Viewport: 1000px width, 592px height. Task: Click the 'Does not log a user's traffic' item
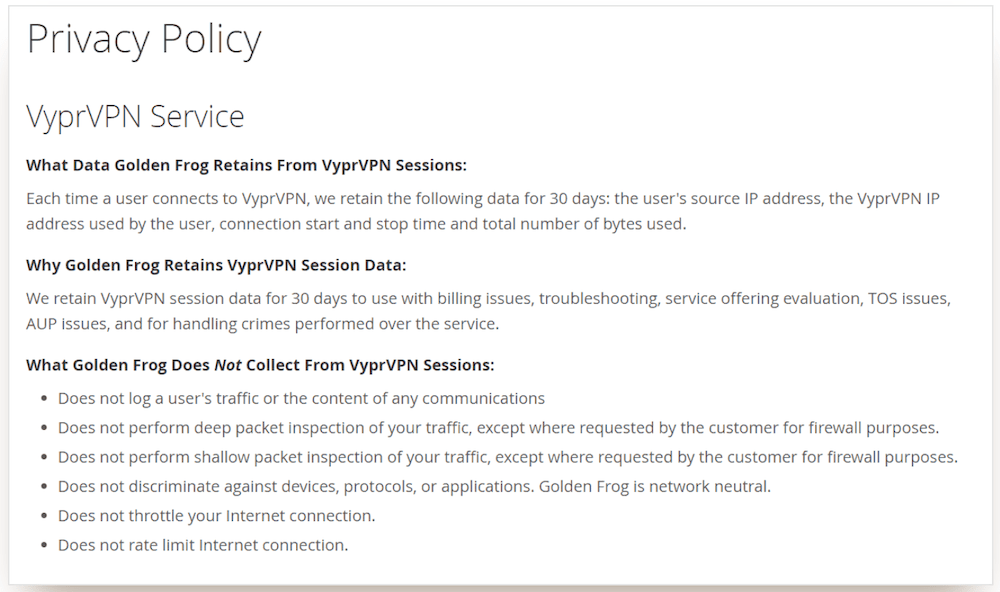[x=301, y=398]
